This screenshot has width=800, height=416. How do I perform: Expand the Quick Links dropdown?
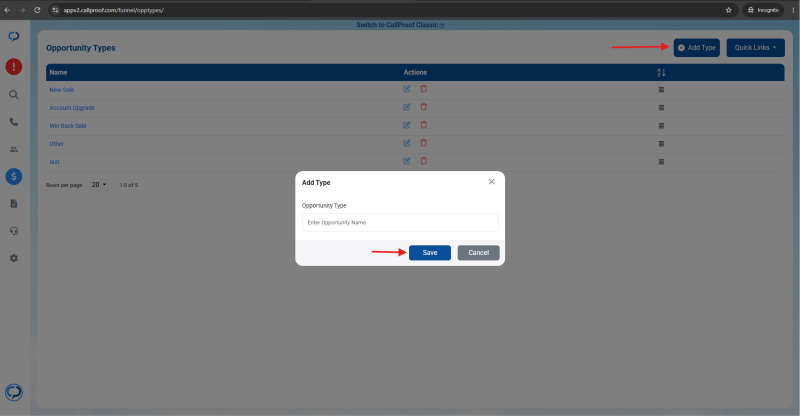(x=755, y=47)
